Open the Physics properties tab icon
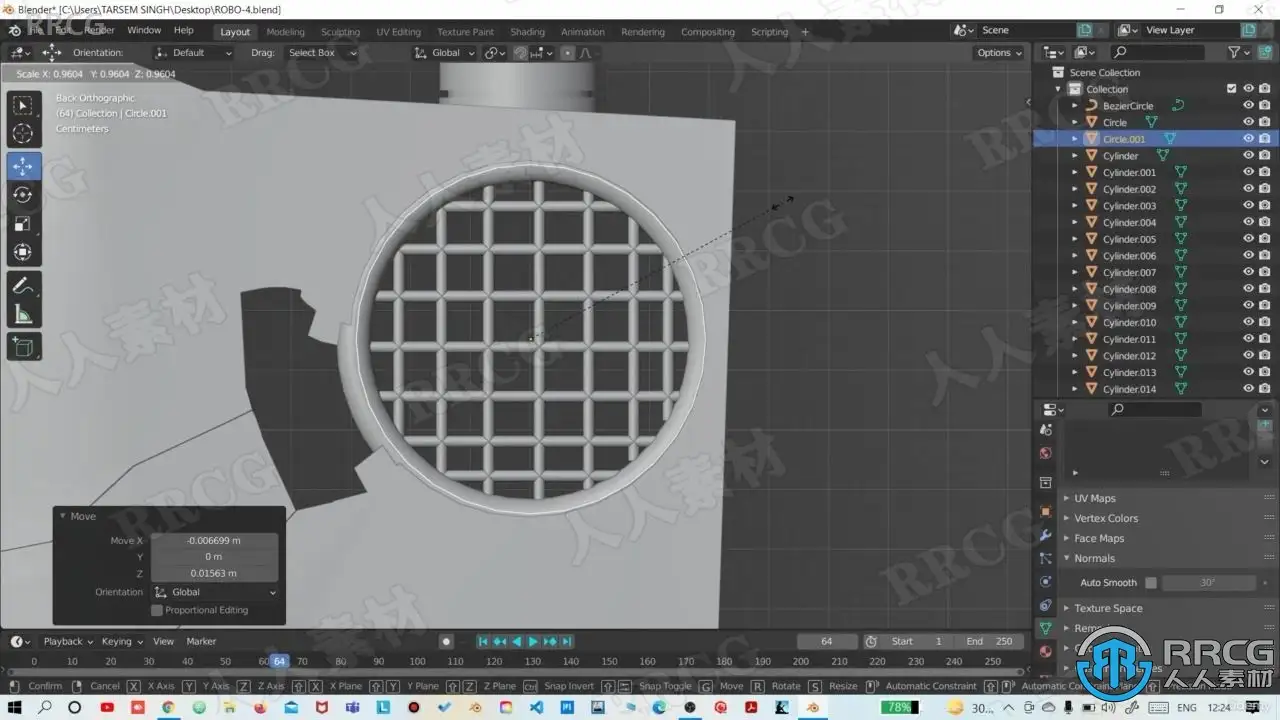The image size is (1280, 720). [1046, 582]
